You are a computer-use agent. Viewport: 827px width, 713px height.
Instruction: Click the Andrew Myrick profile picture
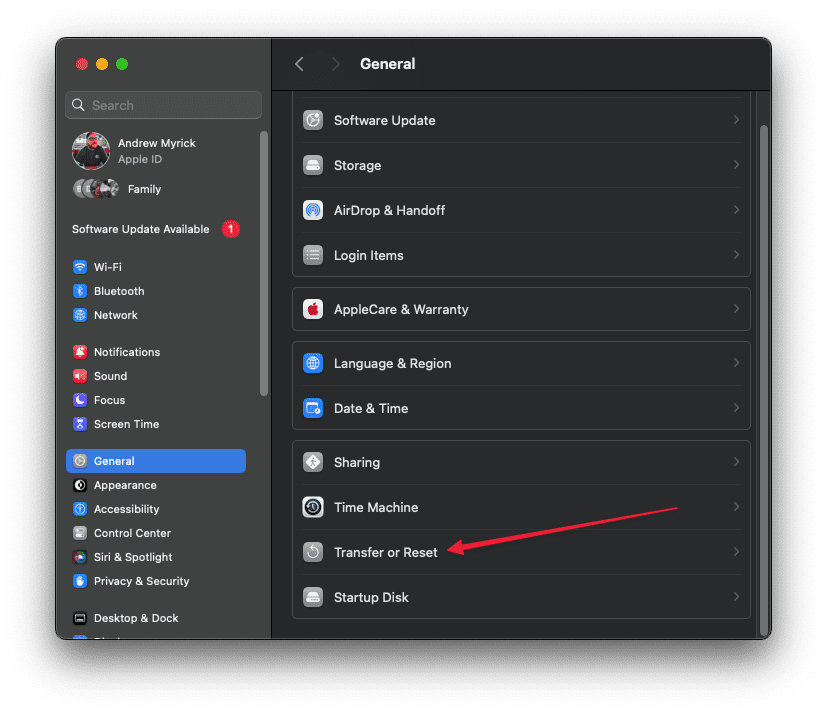(91, 151)
